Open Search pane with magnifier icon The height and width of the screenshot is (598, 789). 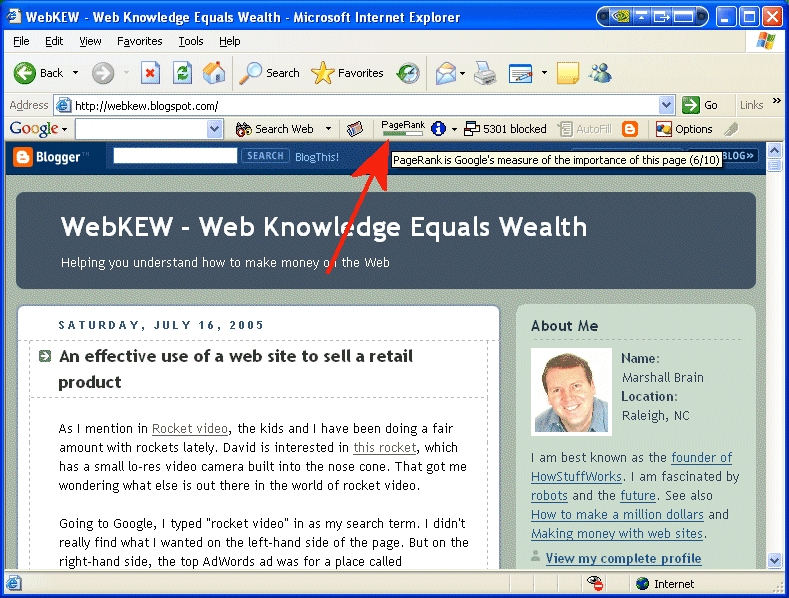pos(269,73)
